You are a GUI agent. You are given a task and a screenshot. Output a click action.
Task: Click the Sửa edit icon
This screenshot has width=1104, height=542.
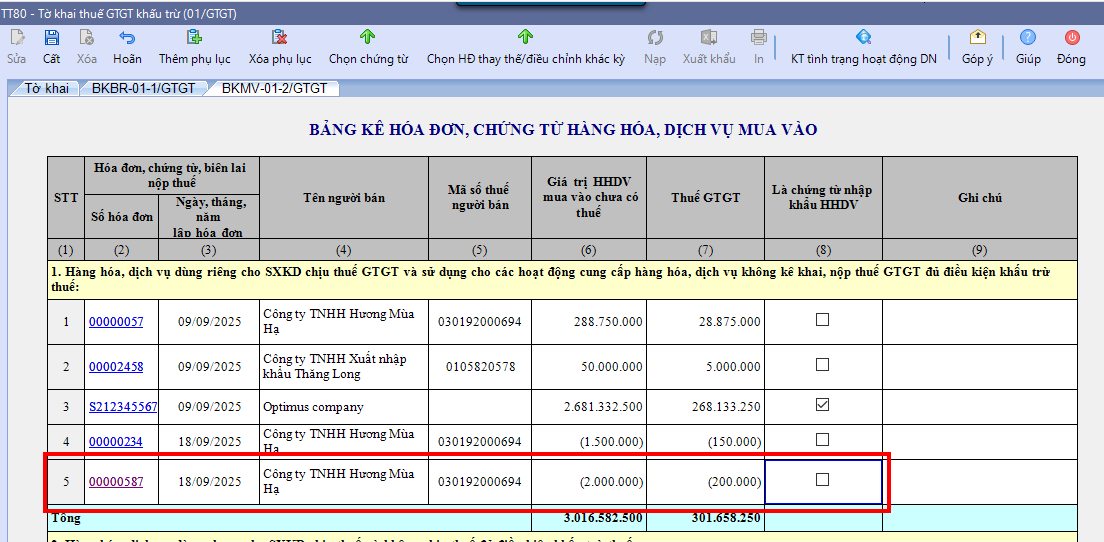(x=17, y=38)
